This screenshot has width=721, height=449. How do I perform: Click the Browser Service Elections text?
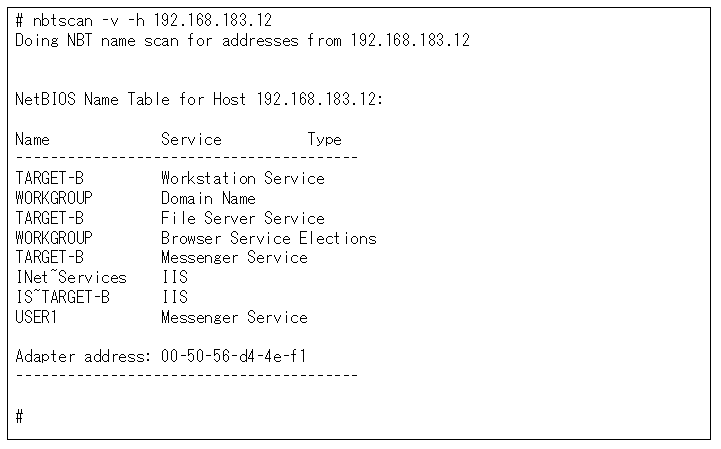click(269, 238)
